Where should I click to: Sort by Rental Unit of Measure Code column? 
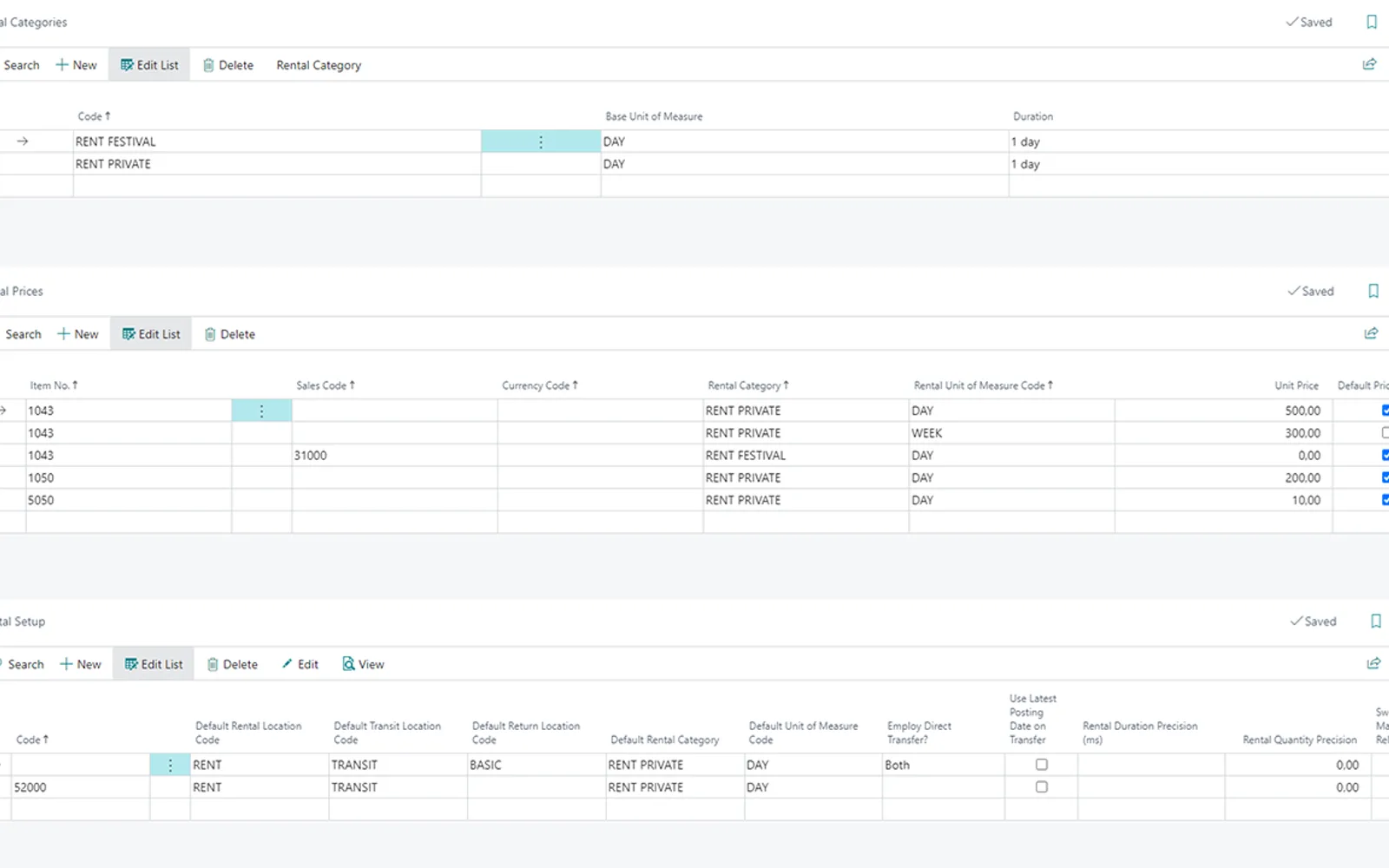coord(983,385)
